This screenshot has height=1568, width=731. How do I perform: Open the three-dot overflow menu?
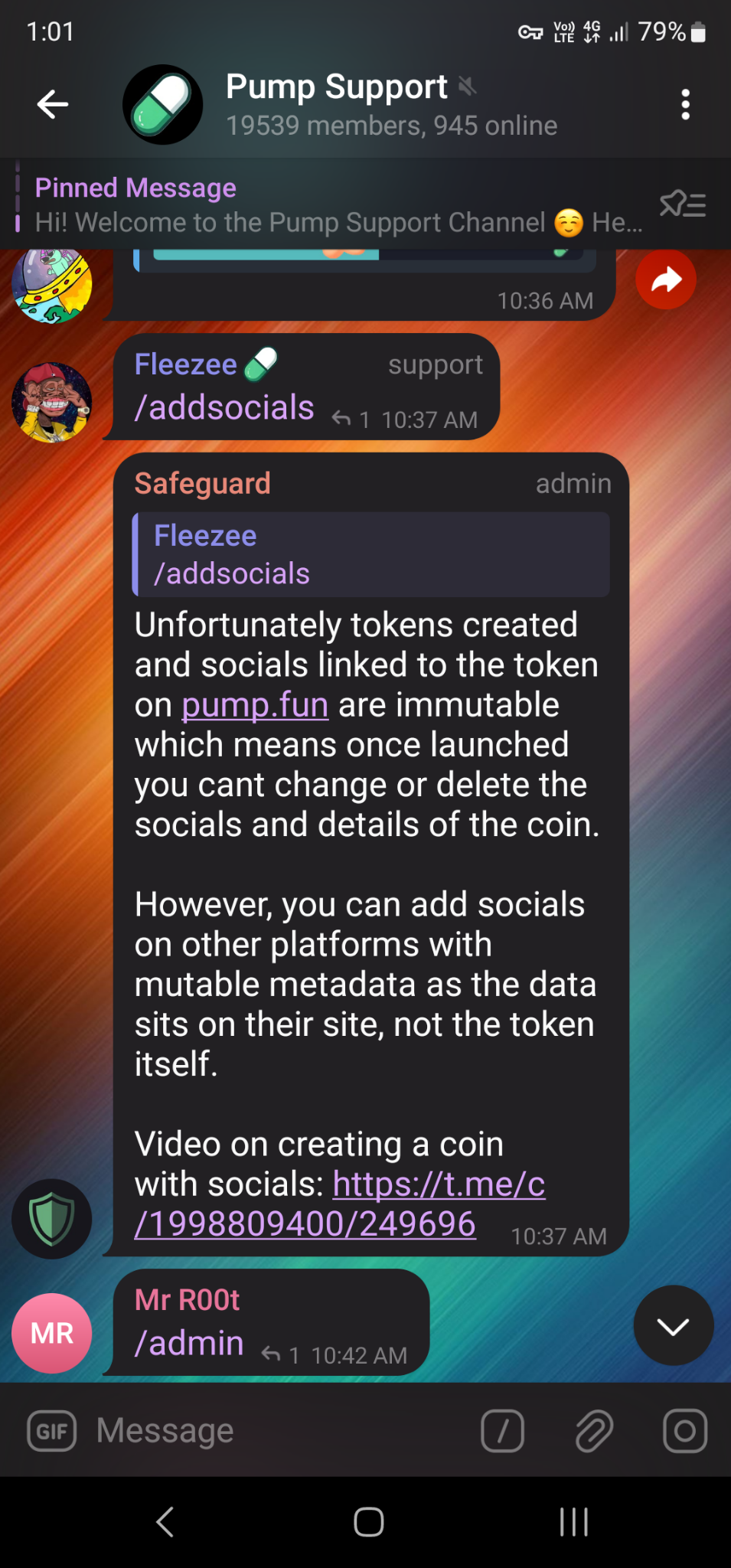(685, 104)
